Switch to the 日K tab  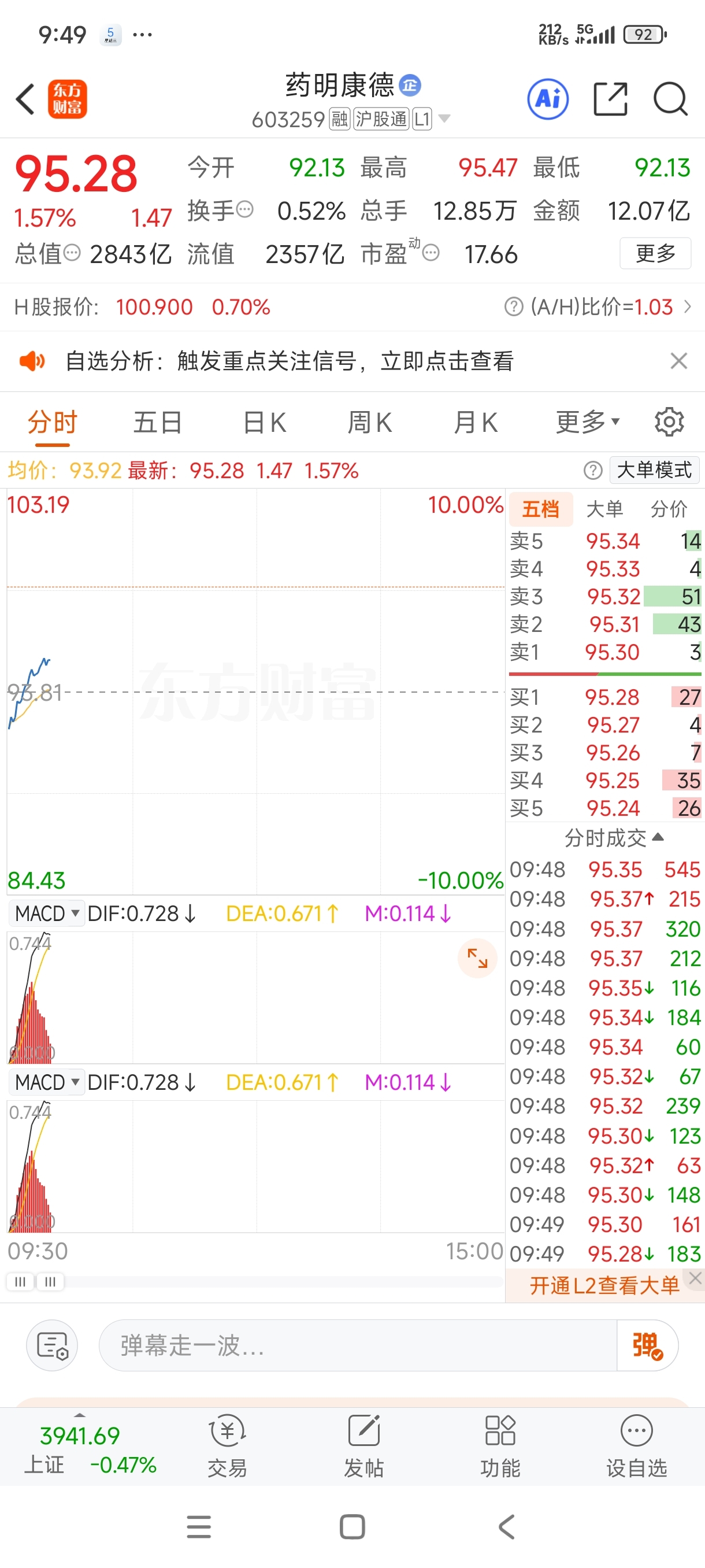click(264, 422)
